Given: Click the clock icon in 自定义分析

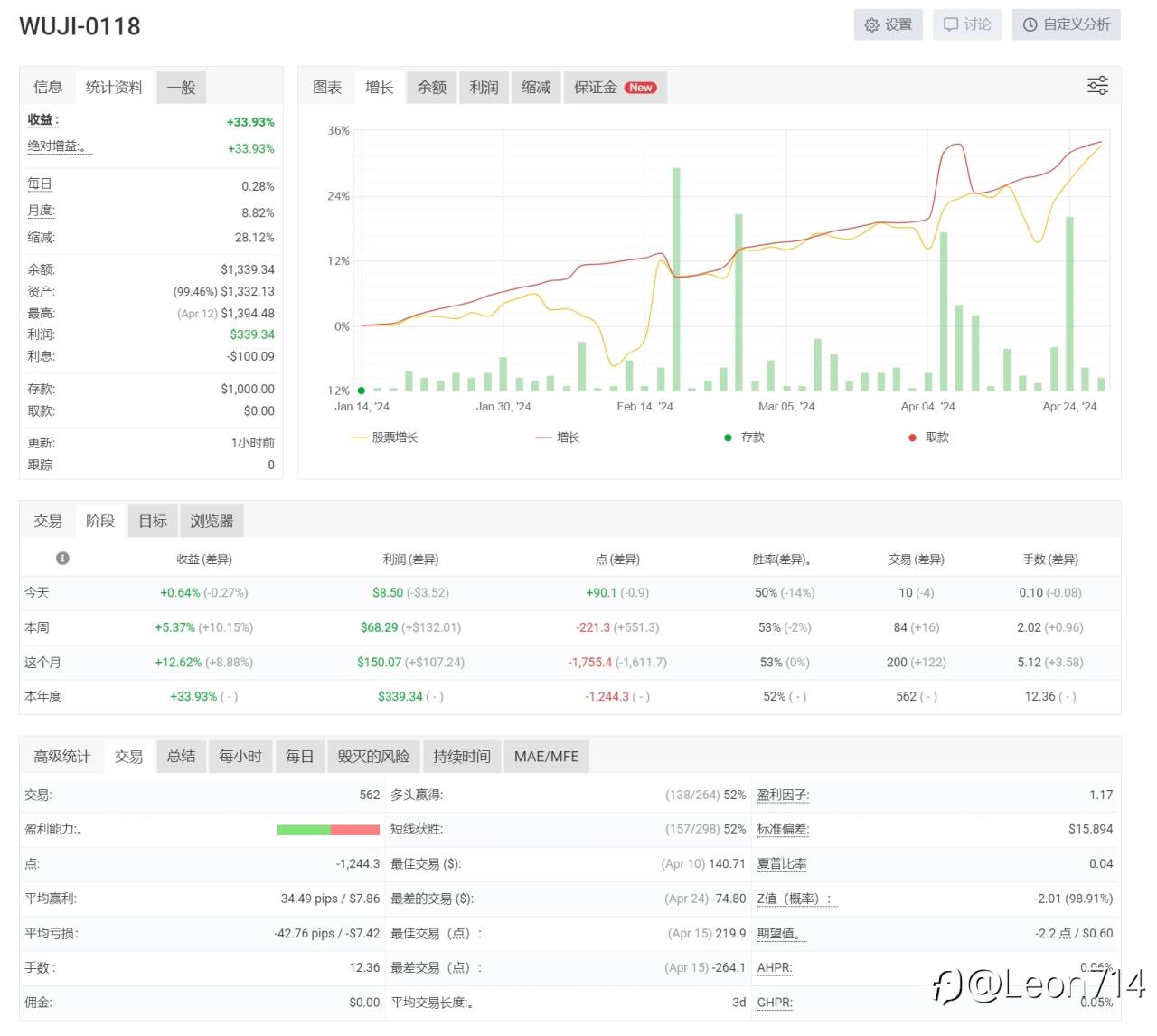Looking at the screenshot, I should click(x=1030, y=24).
